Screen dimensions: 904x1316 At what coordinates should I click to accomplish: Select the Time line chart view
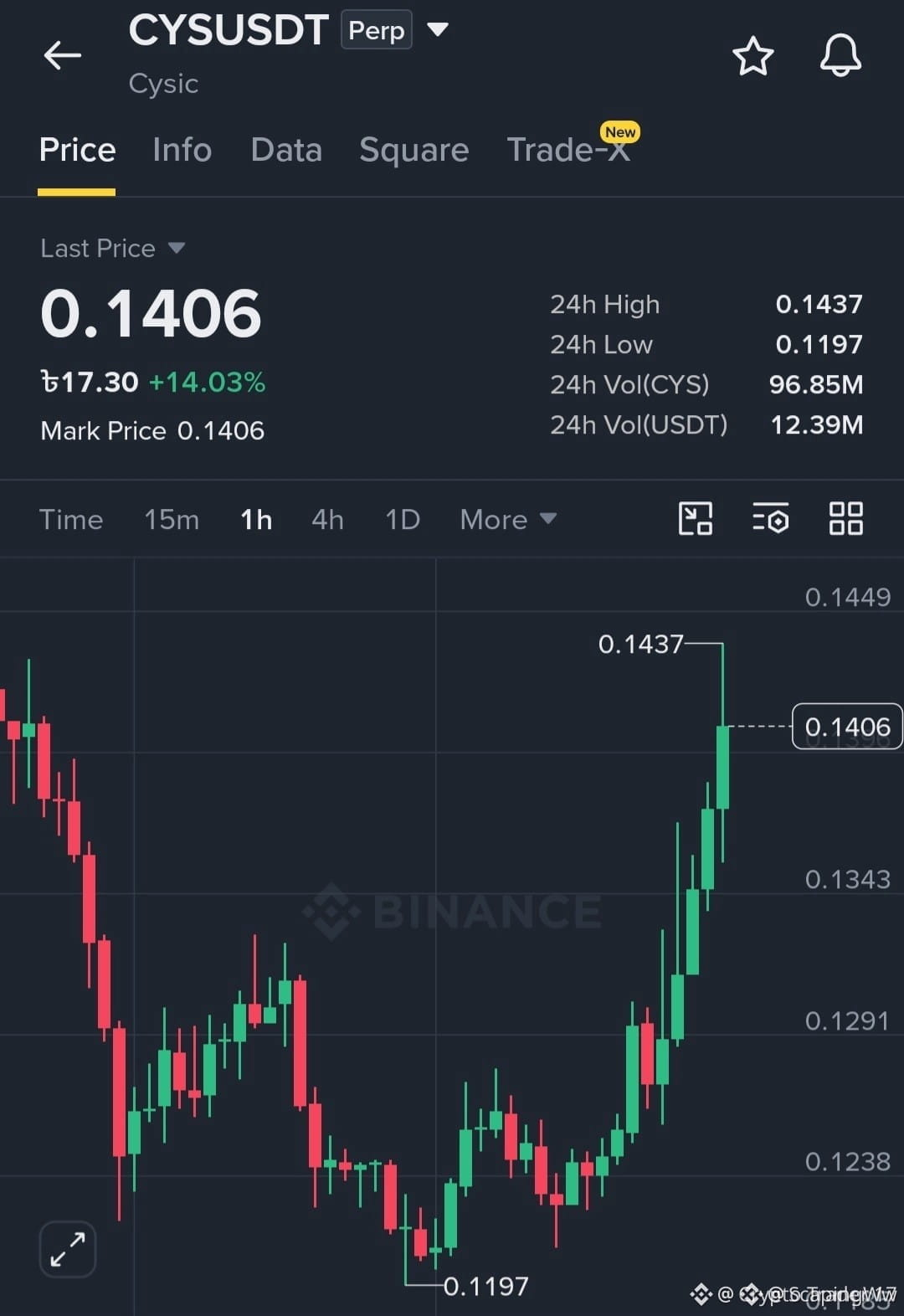(x=71, y=520)
